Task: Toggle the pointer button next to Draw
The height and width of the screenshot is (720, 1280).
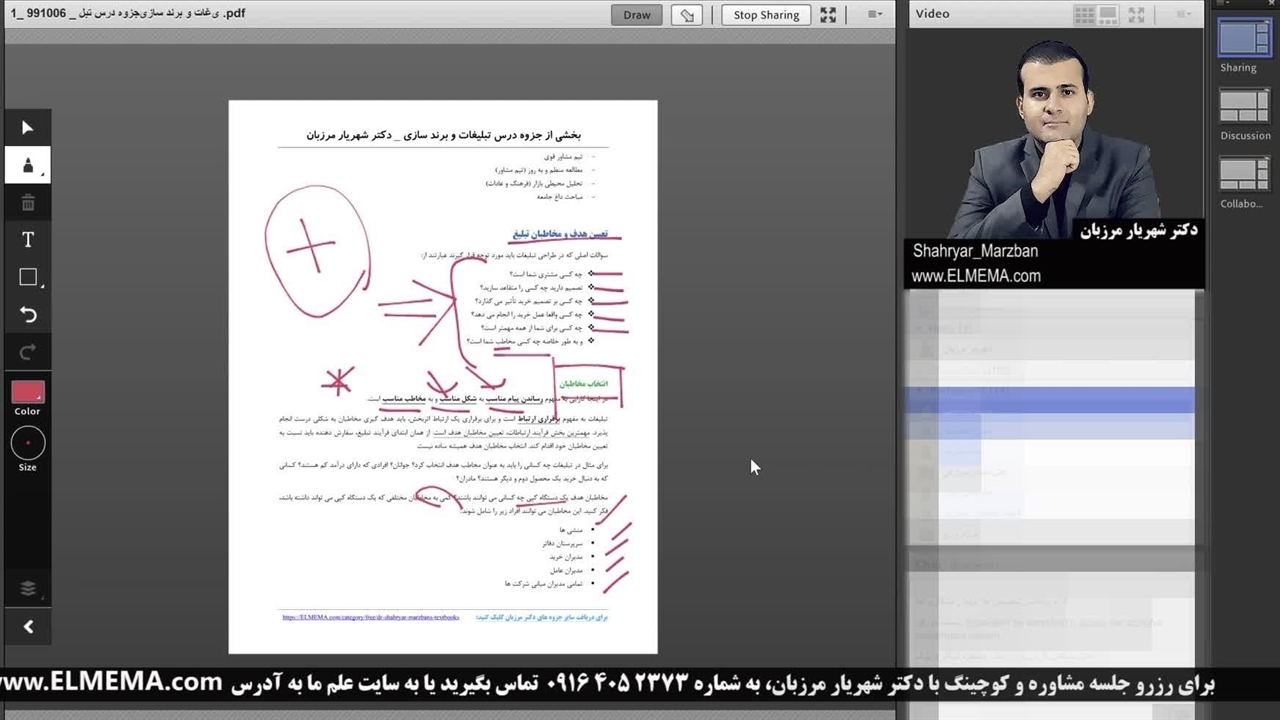Action: point(686,15)
